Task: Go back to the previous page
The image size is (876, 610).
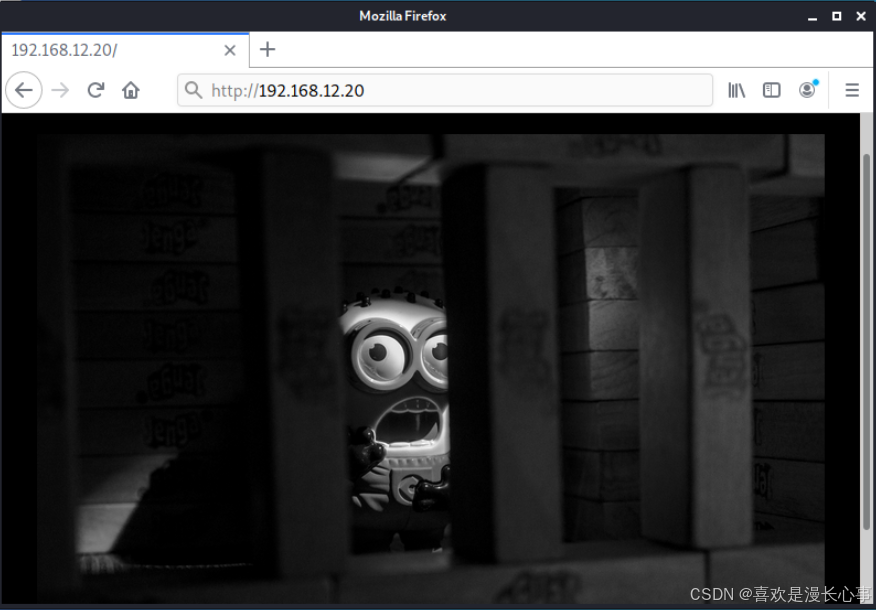Action: tap(23, 90)
